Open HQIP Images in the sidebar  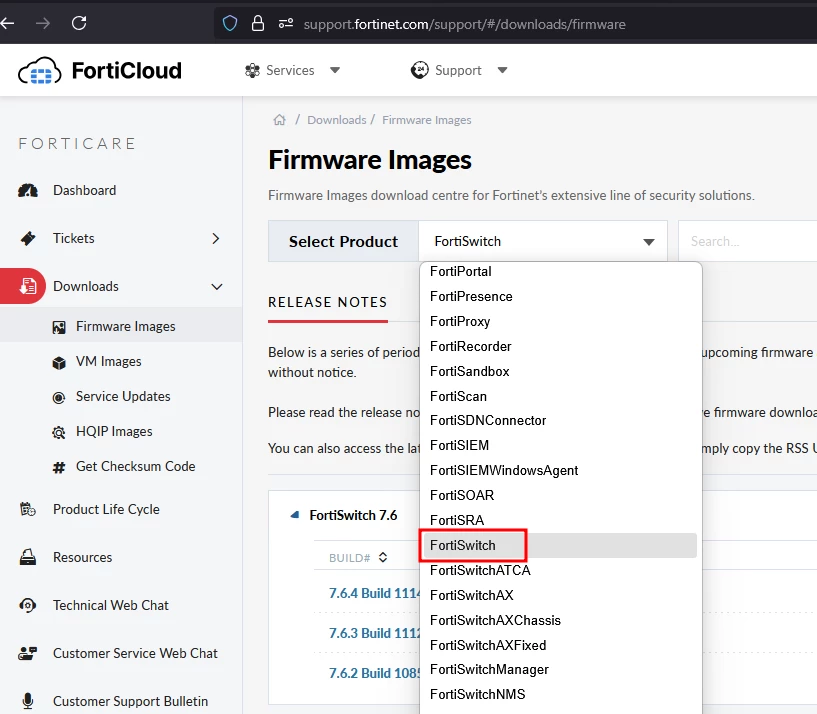114,432
